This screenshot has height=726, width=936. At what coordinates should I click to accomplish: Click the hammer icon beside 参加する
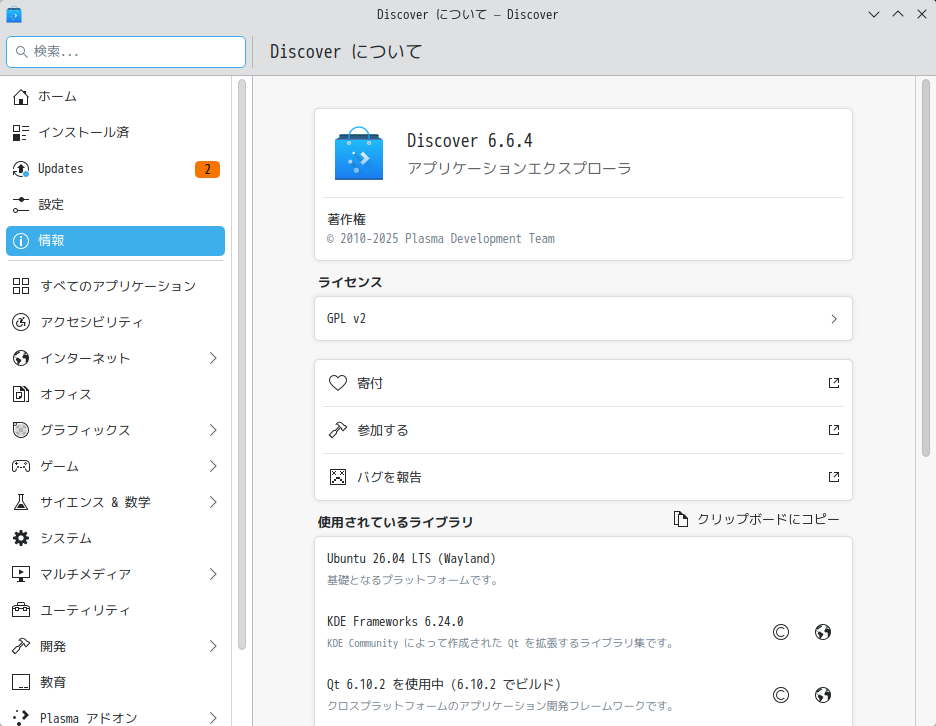pos(338,430)
